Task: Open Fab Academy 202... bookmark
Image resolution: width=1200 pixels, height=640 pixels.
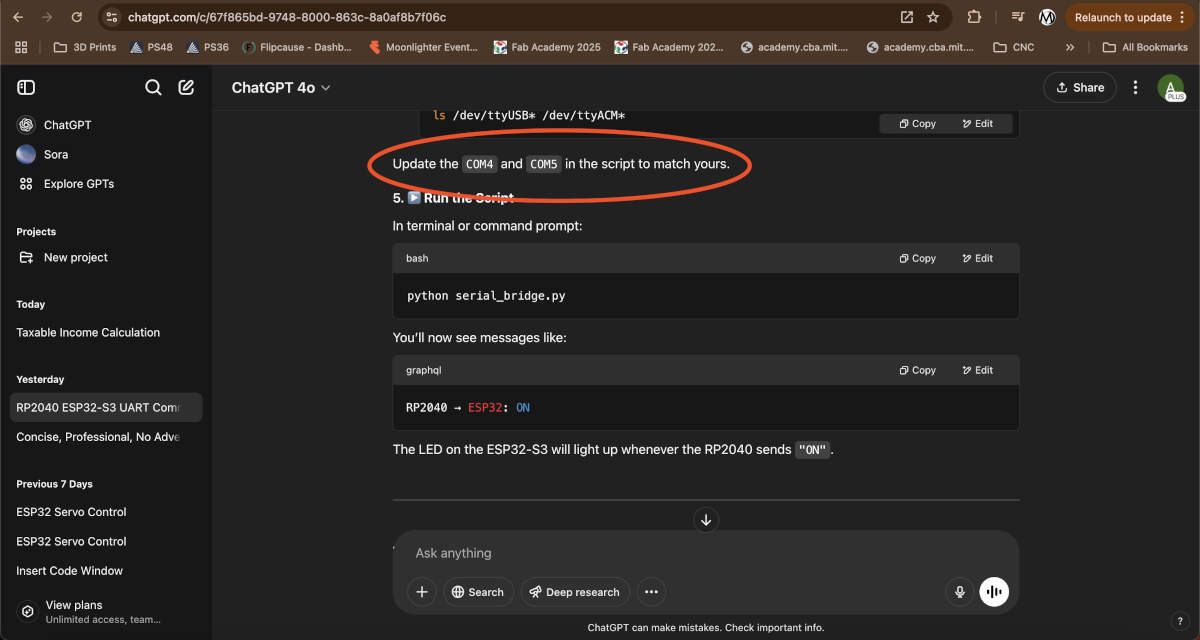Action: click(669, 47)
